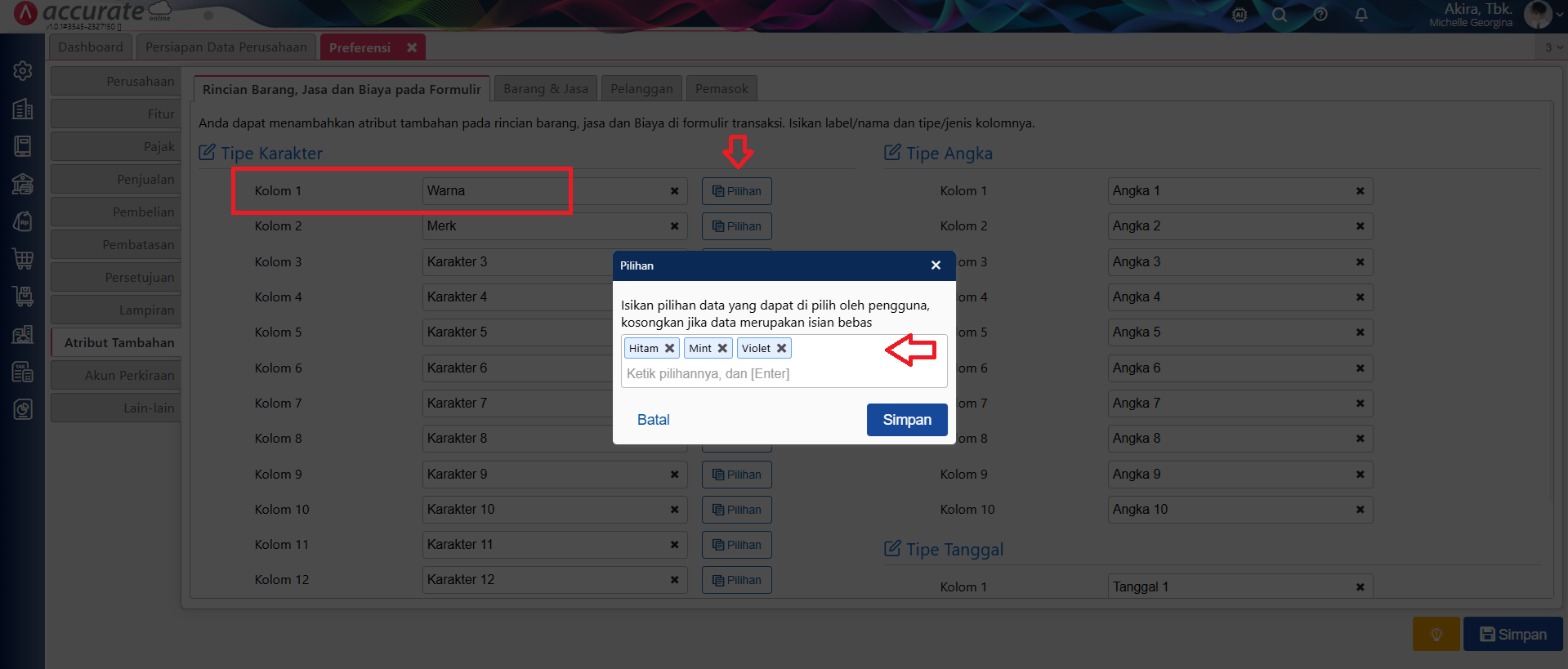Image resolution: width=1568 pixels, height=669 pixels.
Task: Click Batal to cancel the dialog
Action: pos(653,420)
